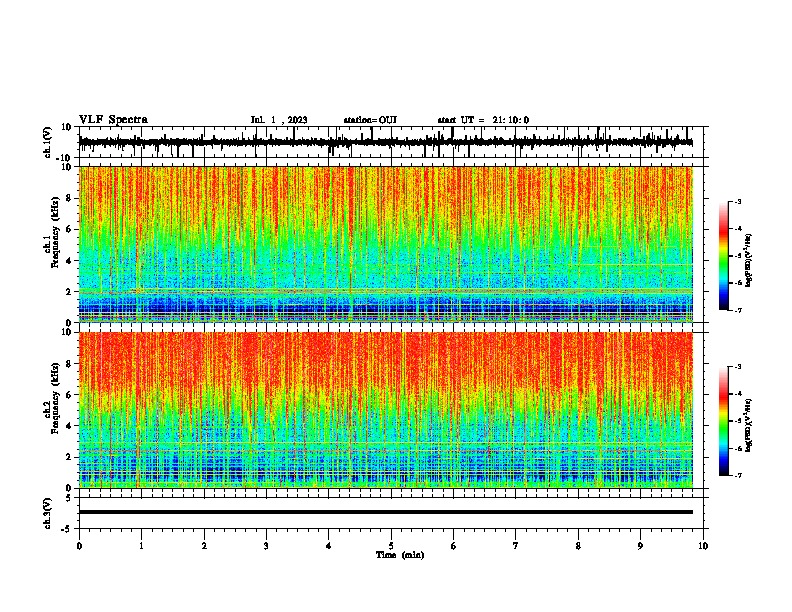Click the "10" tick label on time axis
The height and width of the screenshot is (612, 792).
(703, 546)
